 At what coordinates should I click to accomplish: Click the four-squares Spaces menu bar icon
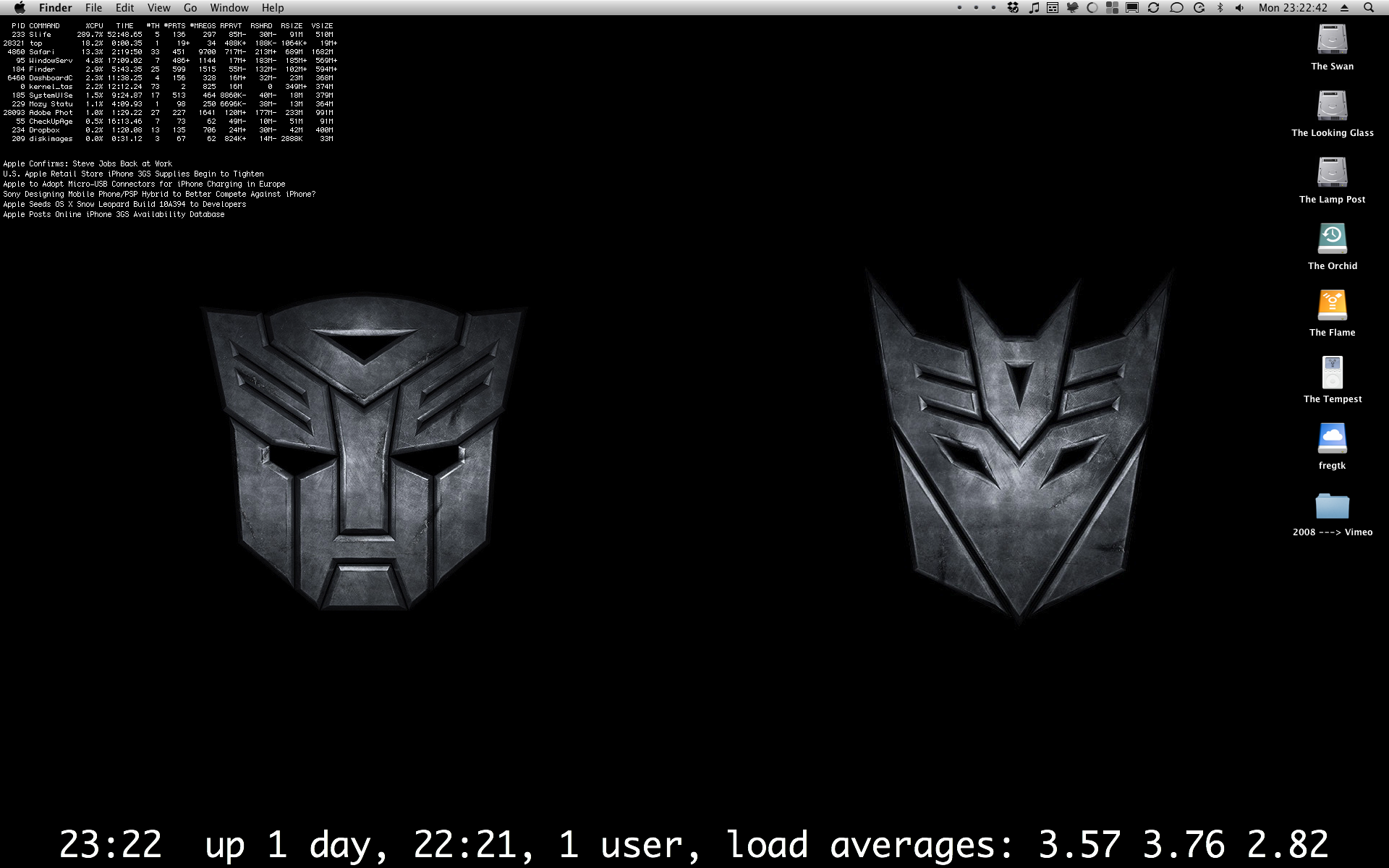pyautogui.click(x=1112, y=8)
